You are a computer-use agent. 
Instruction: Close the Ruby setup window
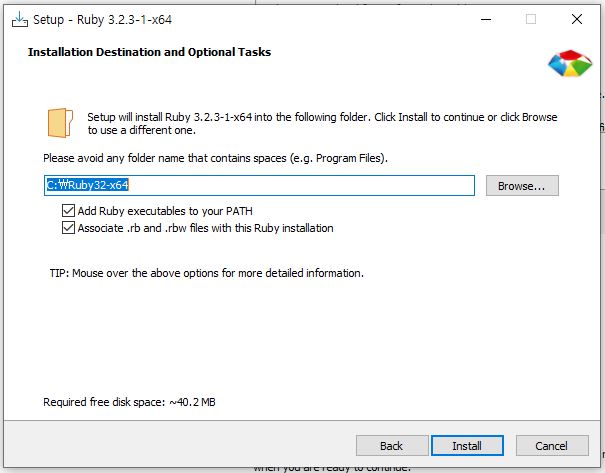point(577,19)
